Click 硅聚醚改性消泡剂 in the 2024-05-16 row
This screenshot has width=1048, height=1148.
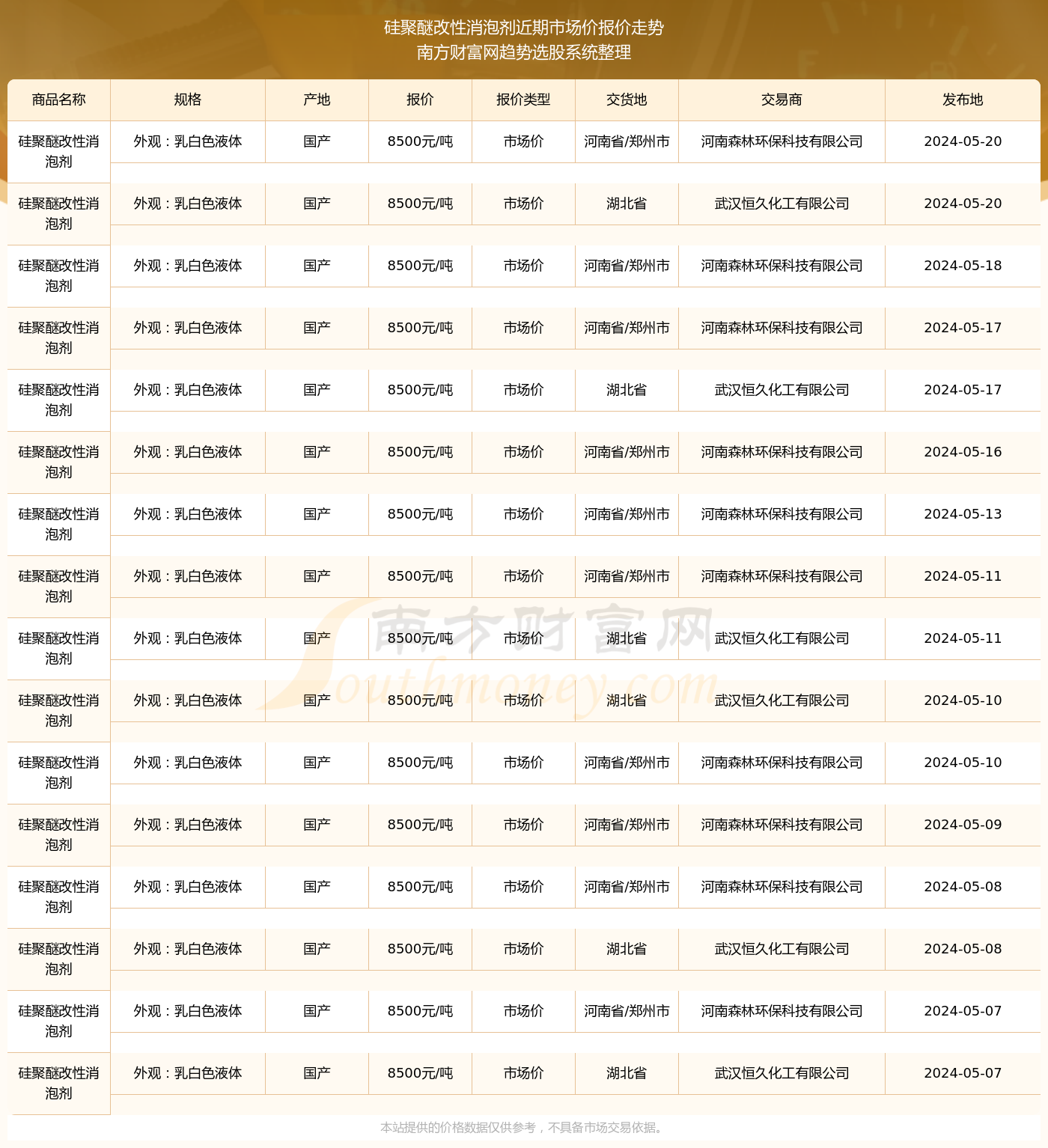pos(59,462)
